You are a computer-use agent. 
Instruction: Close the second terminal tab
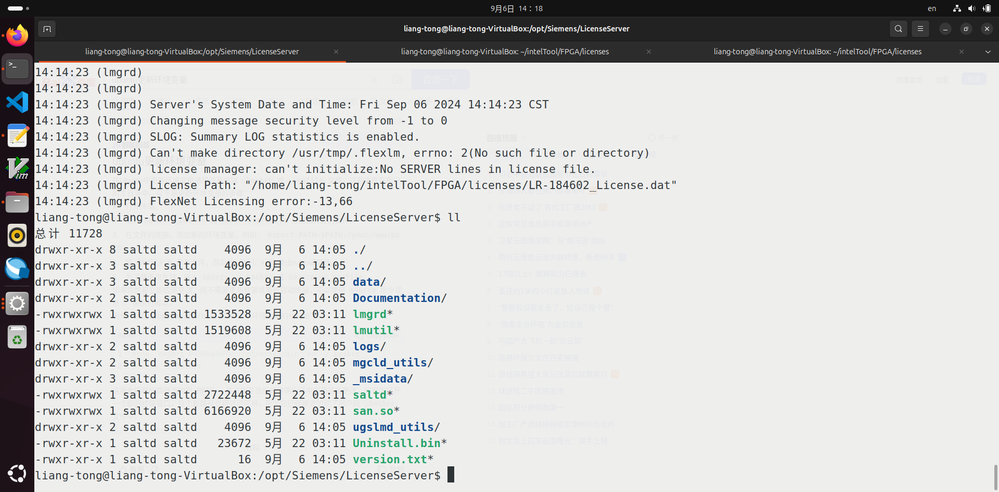[649, 52]
